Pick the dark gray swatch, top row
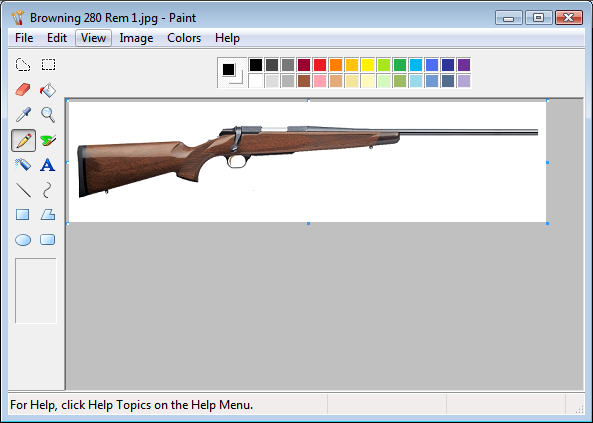This screenshot has width=593, height=423. click(272, 65)
